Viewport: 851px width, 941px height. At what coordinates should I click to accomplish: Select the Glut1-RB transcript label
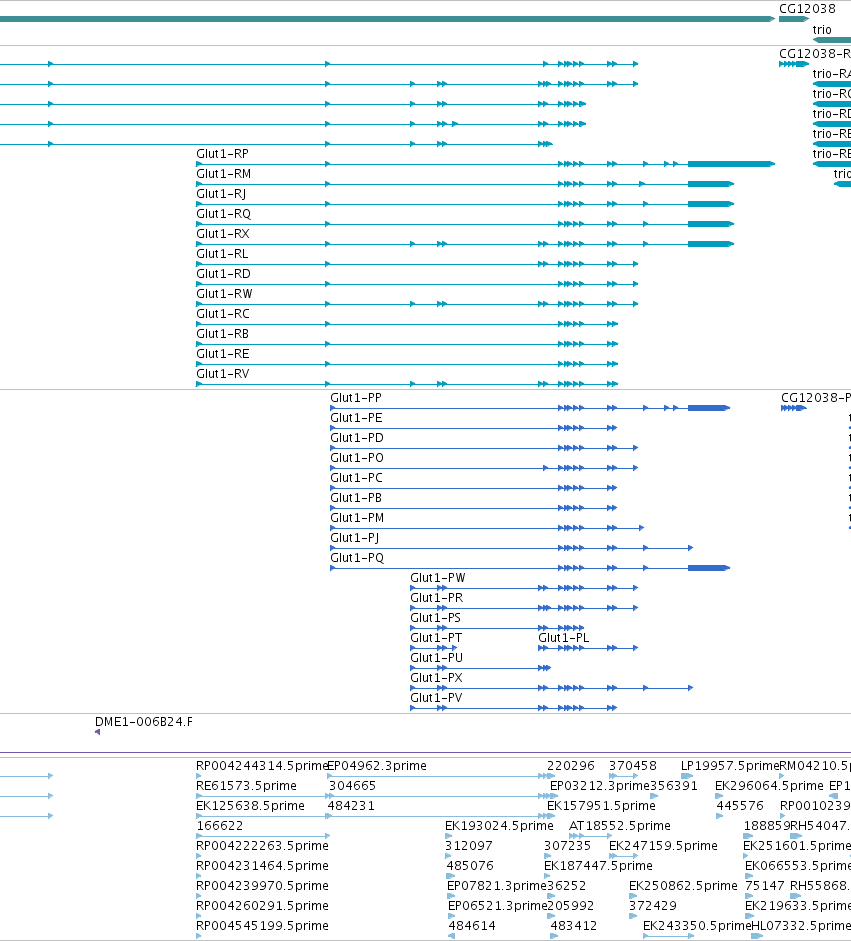tap(222, 334)
